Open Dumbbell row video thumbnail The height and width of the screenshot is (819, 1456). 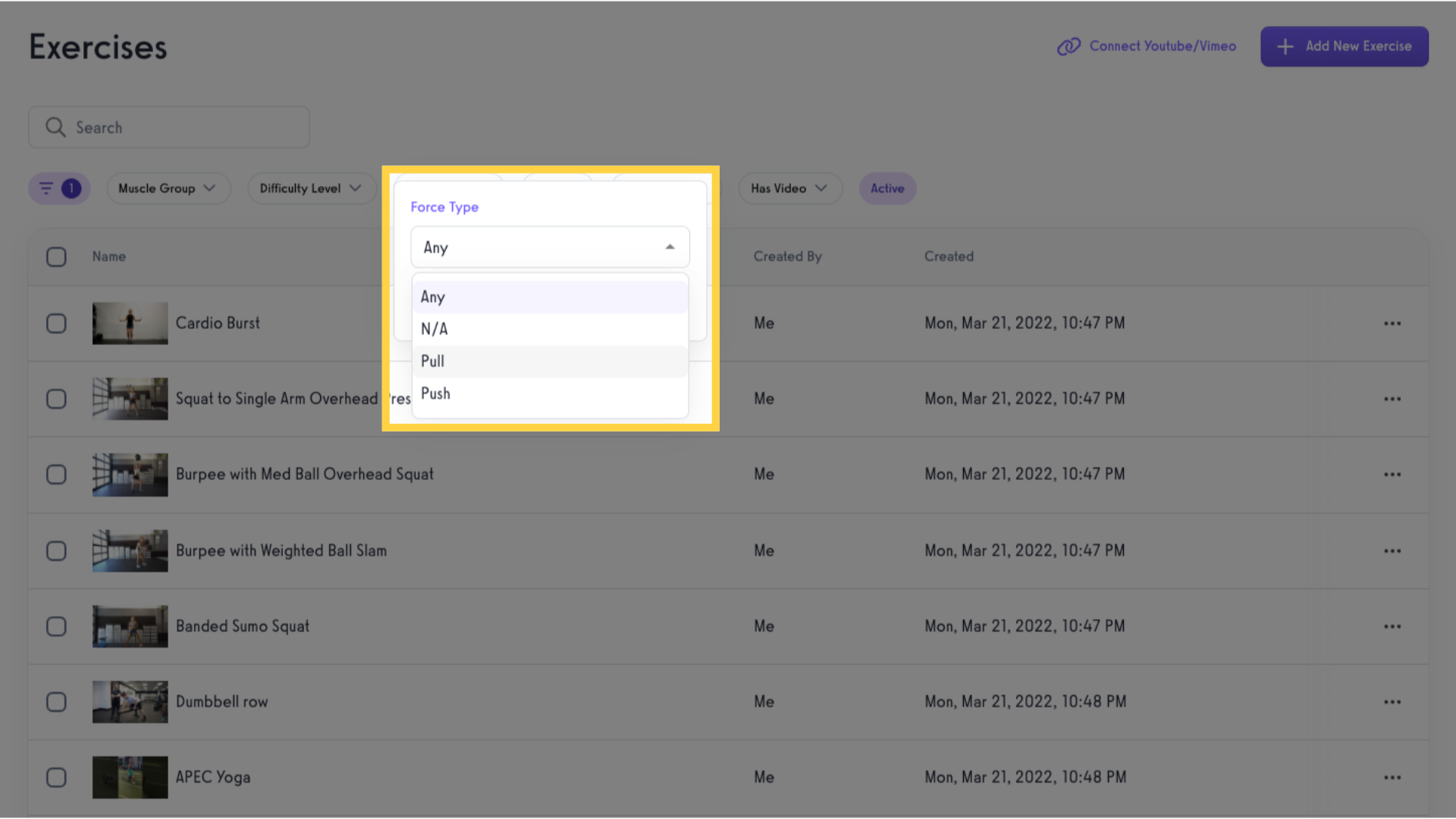130,701
